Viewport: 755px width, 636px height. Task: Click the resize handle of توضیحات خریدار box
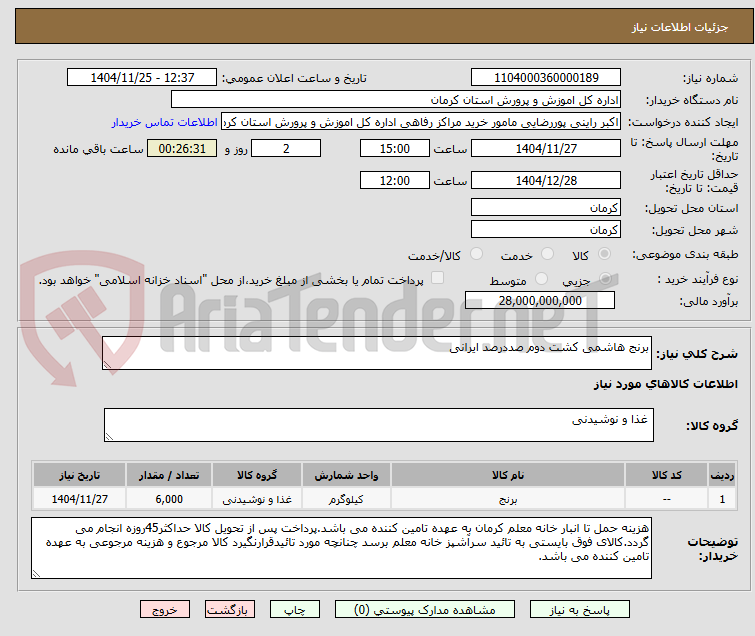pyautogui.click(x=36, y=574)
